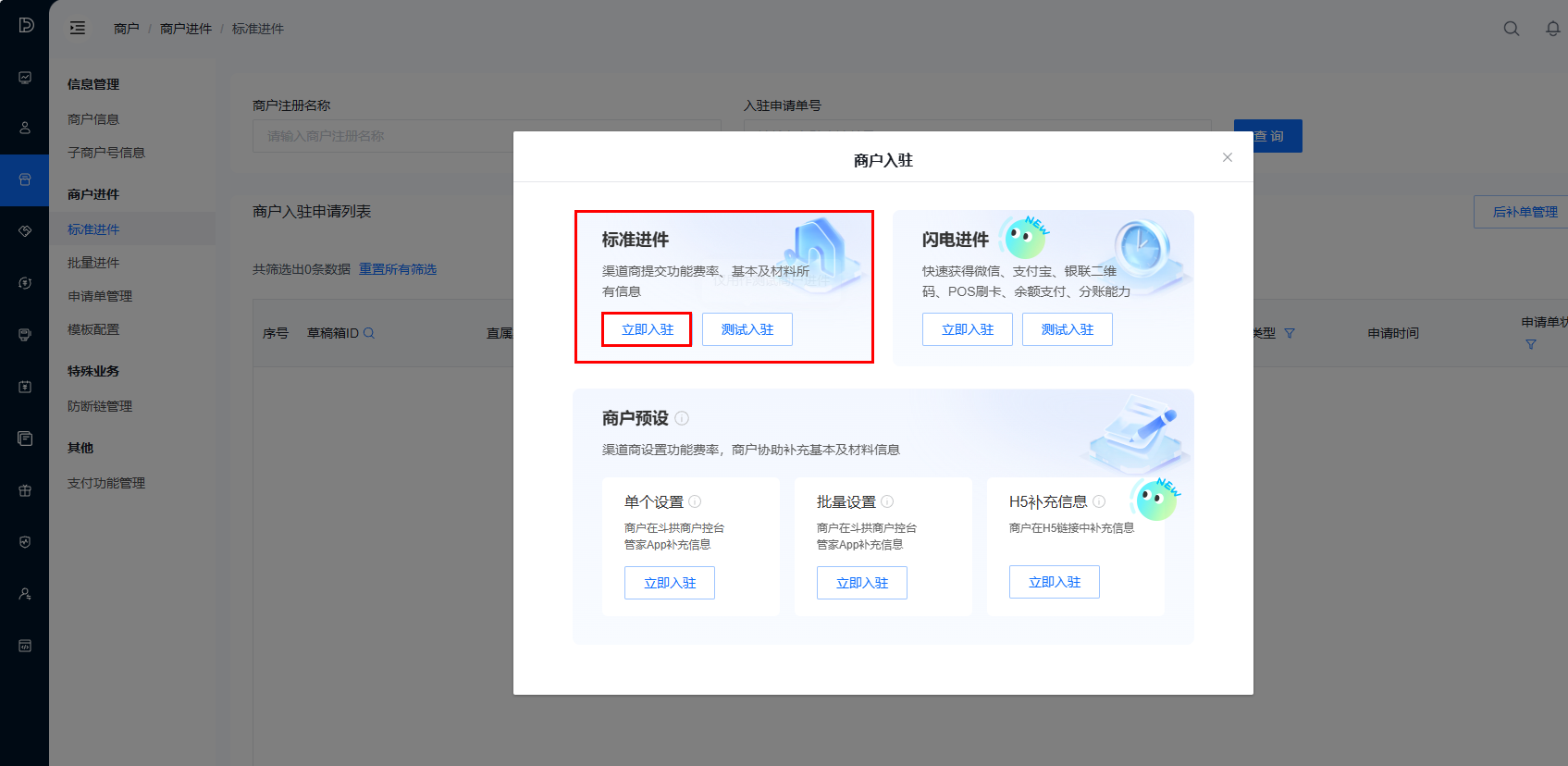Open 申请单管理 in the side menu
Viewport: 1568px width, 766px height.
[100, 296]
